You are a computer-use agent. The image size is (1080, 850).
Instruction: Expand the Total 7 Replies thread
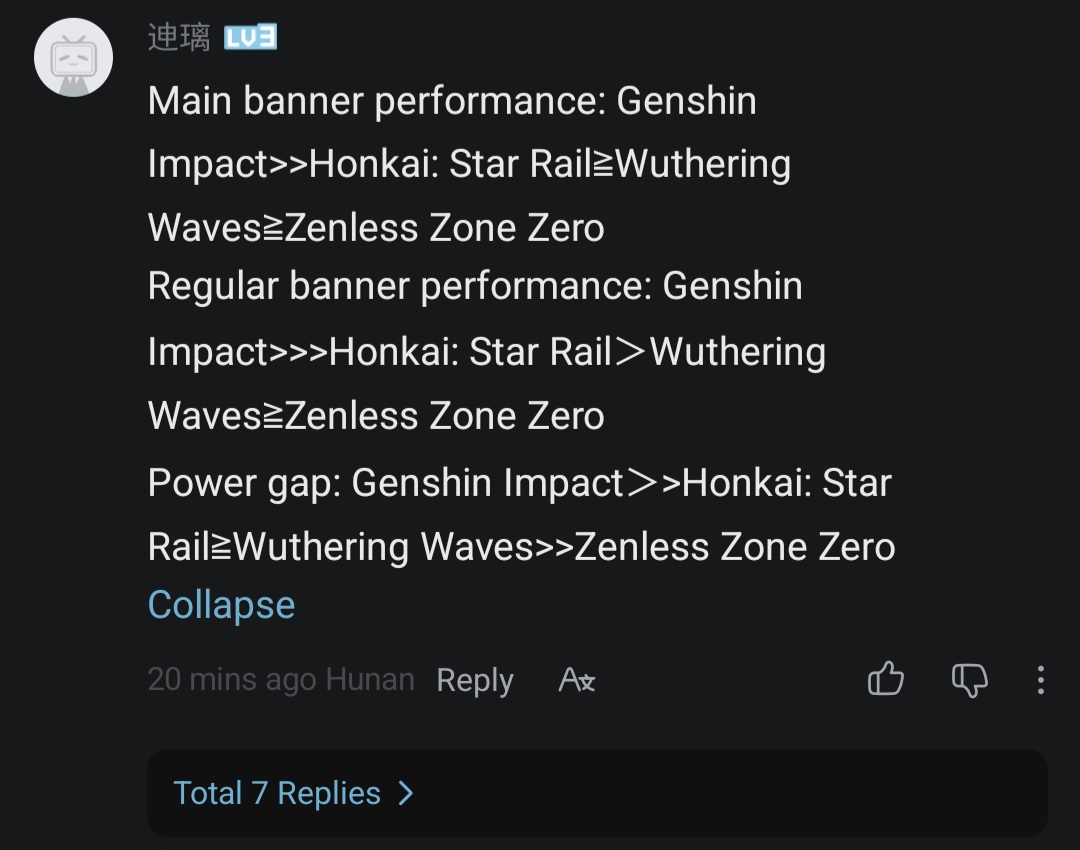point(277,793)
